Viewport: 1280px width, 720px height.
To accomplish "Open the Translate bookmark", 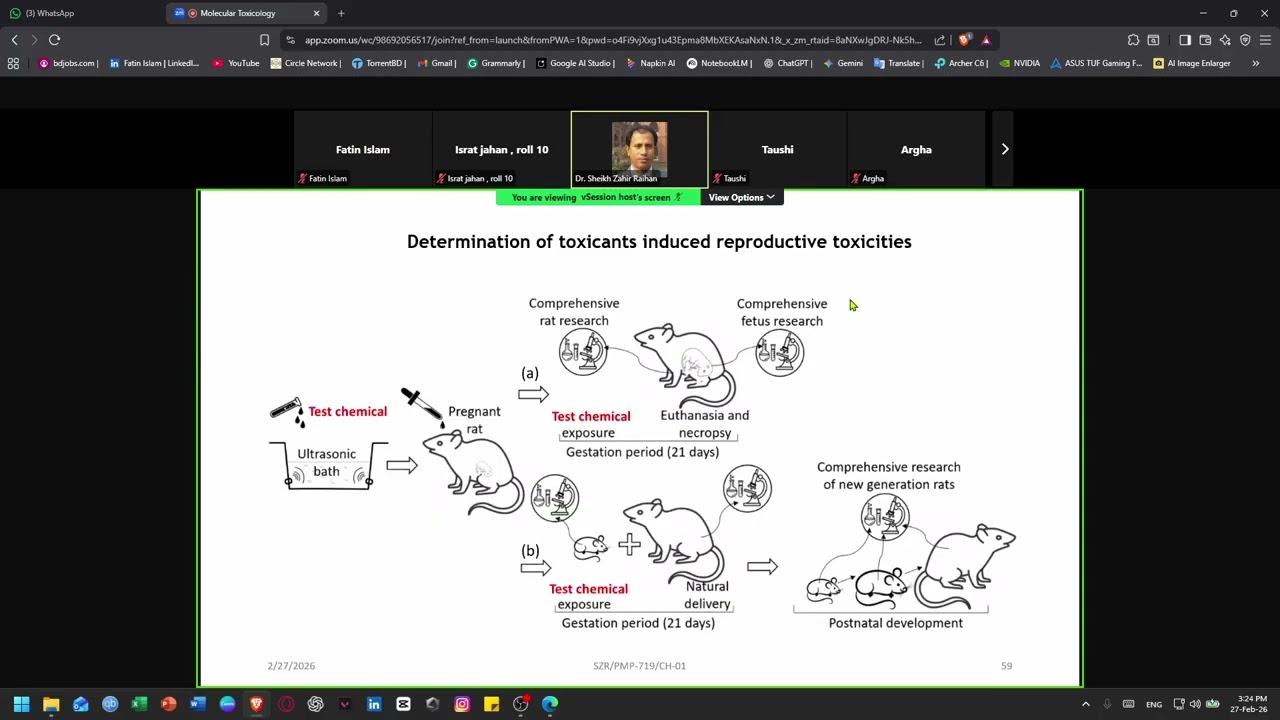I will click(x=898, y=63).
